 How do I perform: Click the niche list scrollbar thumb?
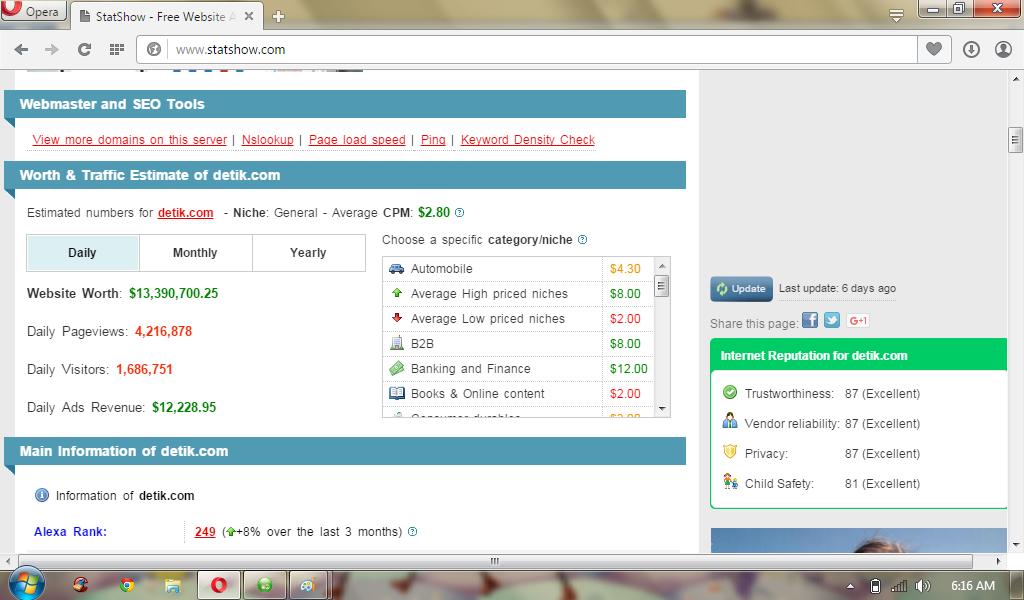662,286
